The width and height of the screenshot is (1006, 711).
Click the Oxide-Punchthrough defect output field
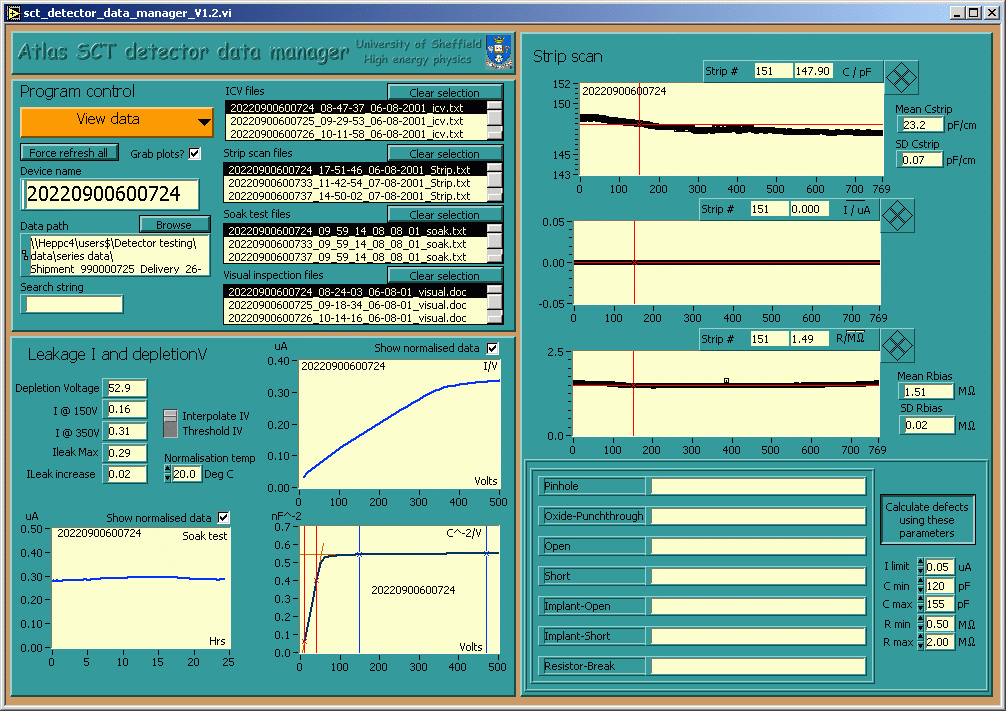(758, 517)
